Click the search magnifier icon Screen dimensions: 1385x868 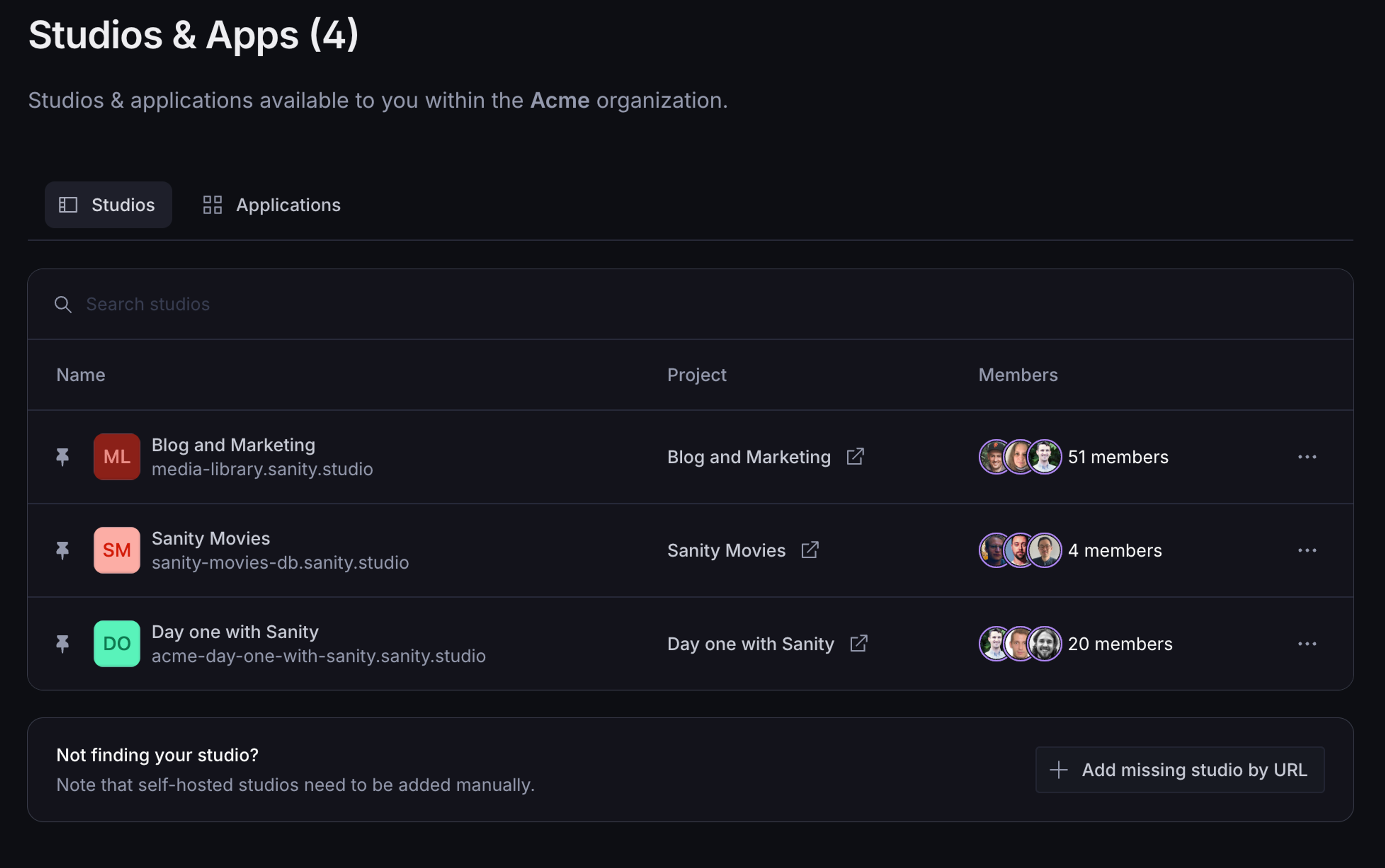pos(63,304)
